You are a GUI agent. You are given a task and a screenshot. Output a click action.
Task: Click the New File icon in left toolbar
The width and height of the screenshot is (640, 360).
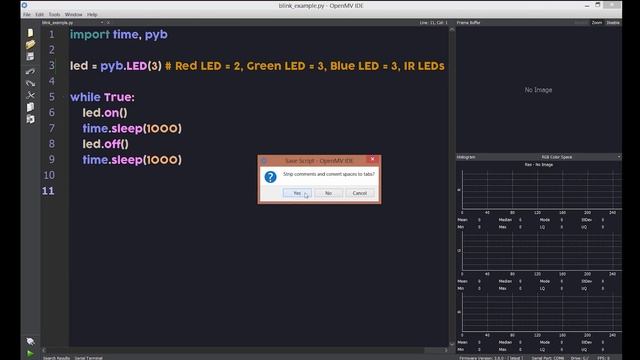[31, 33]
